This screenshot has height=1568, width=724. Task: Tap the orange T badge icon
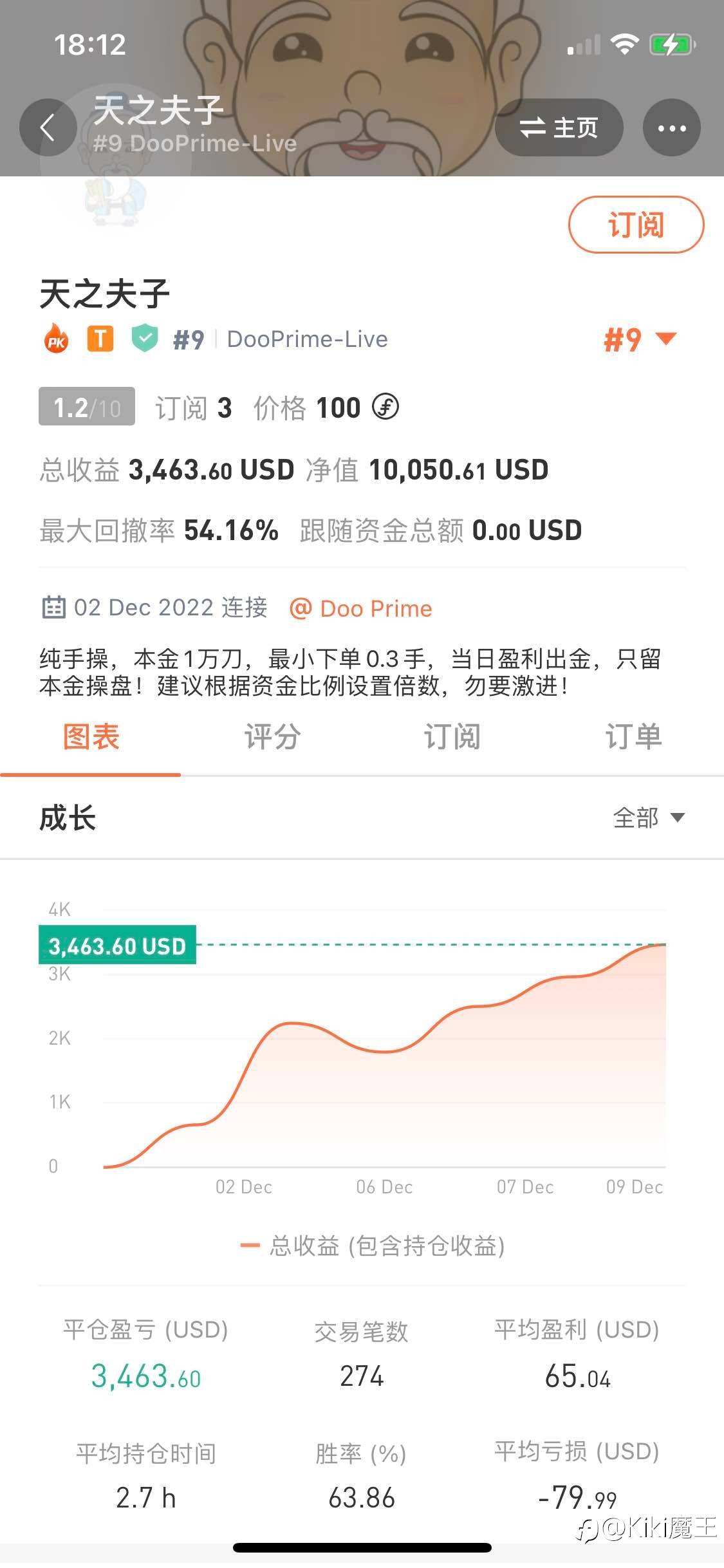[x=100, y=339]
